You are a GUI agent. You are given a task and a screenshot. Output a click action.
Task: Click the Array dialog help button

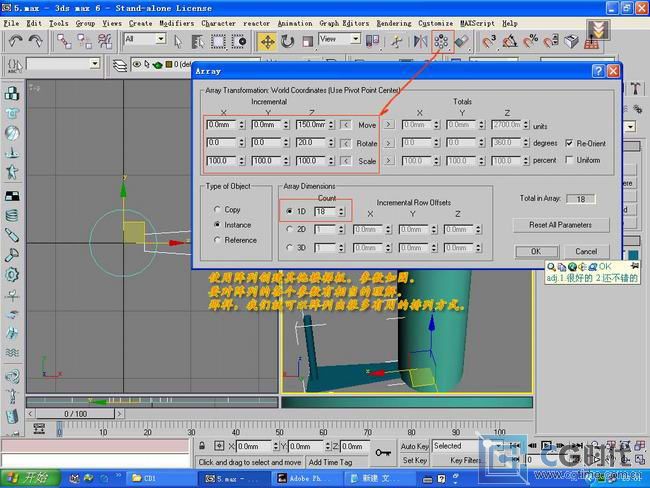pyautogui.click(x=598, y=71)
